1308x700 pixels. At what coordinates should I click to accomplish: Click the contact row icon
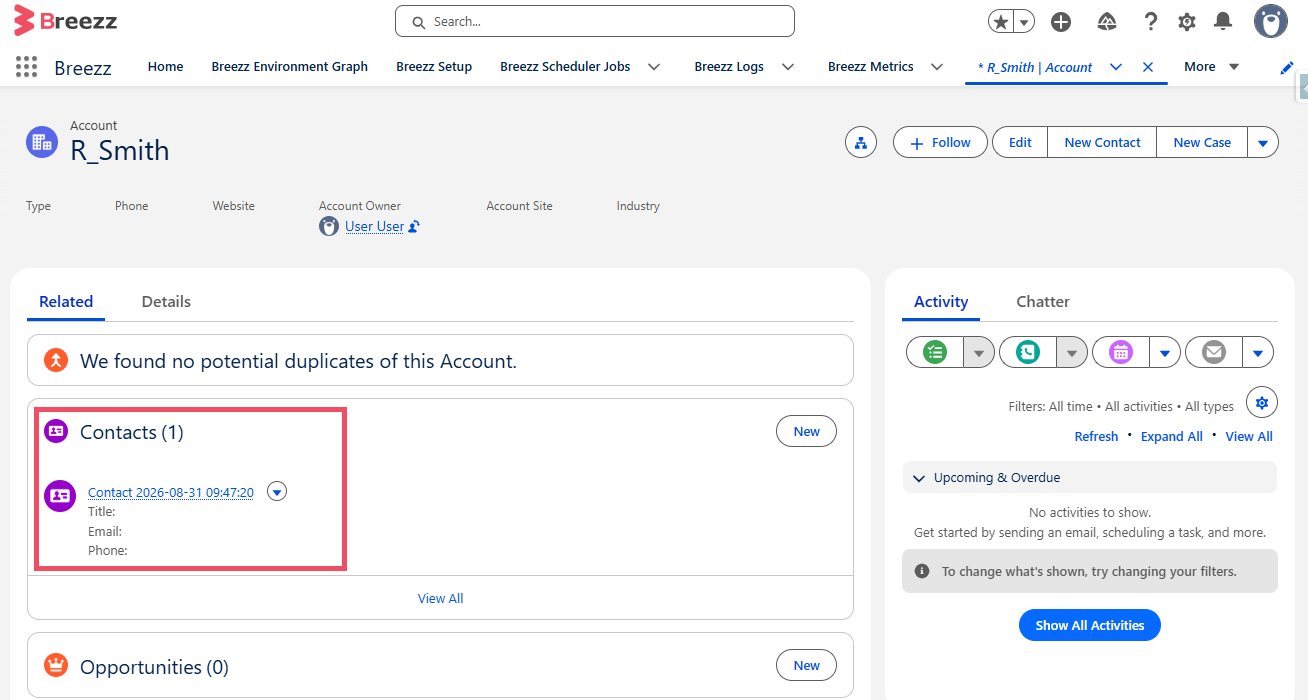click(x=60, y=495)
